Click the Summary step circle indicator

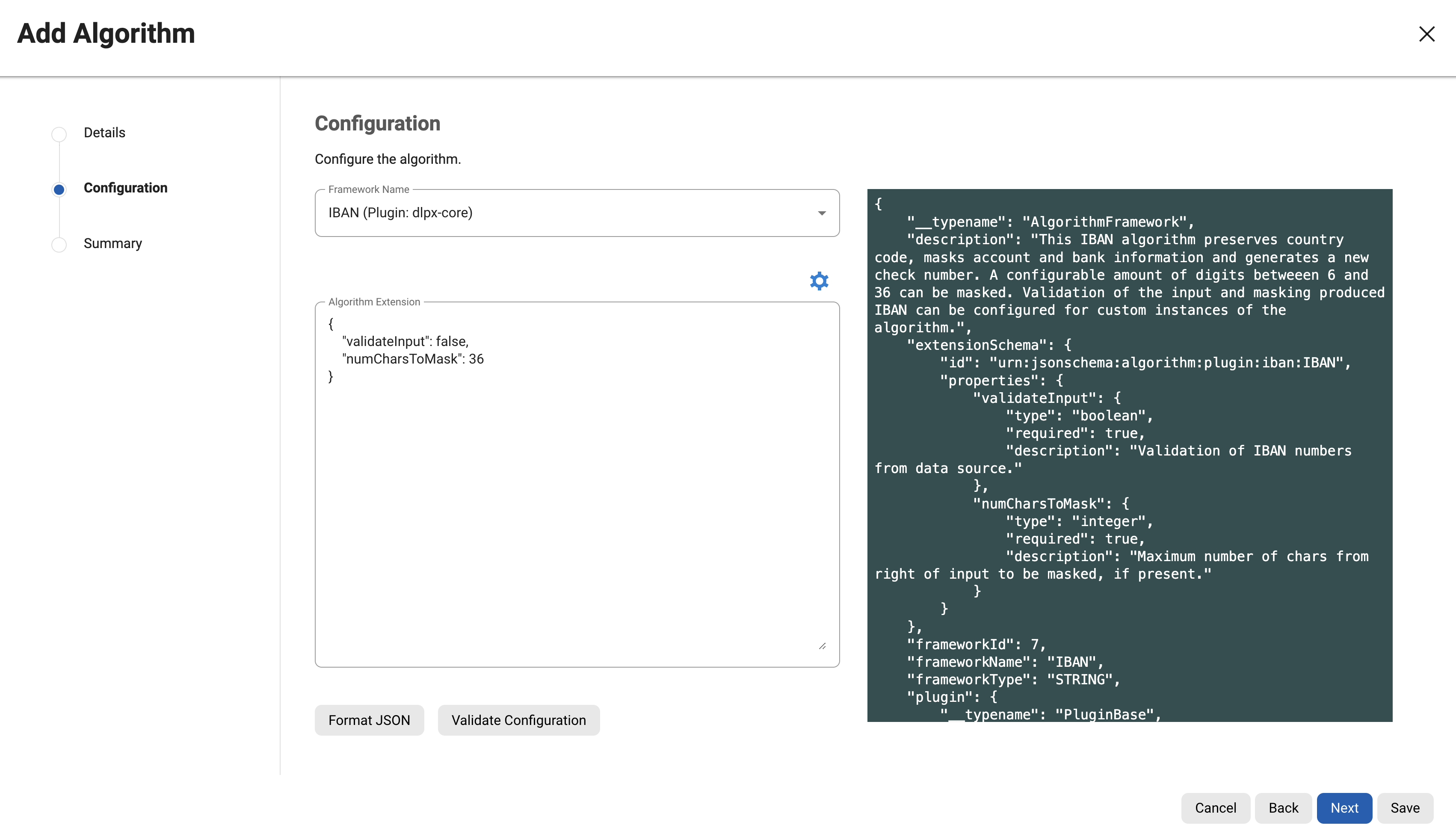pyautogui.click(x=59, y=245)
